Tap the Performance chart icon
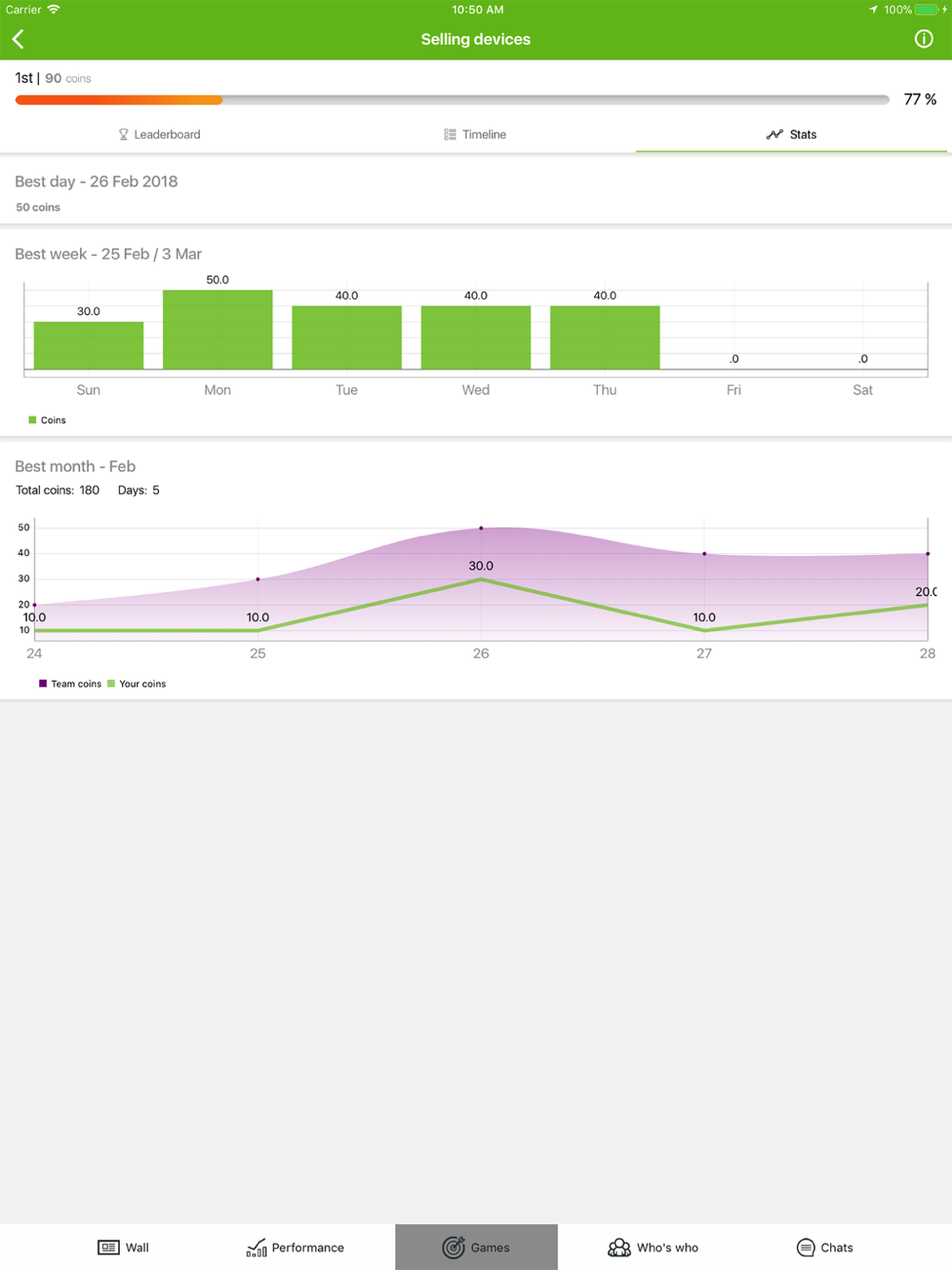Image resolution: width=952 pixels, height=1270 pixels. [256, 1247]
